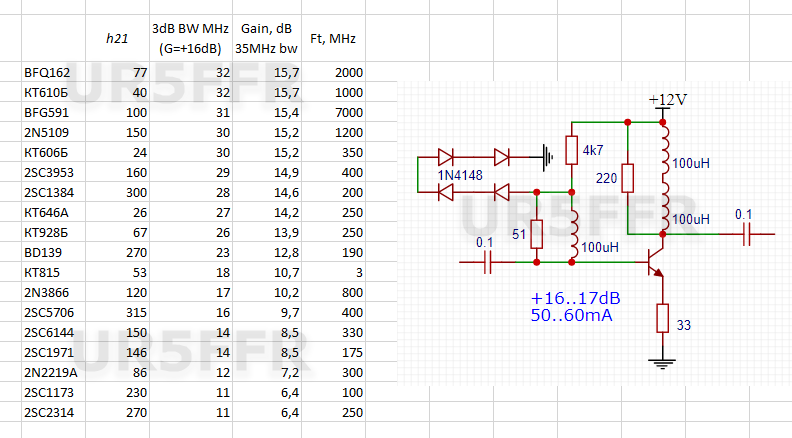Click the 100uH label next to 4k7
This screenshot has height=438, width=792.
click(691, 163)
